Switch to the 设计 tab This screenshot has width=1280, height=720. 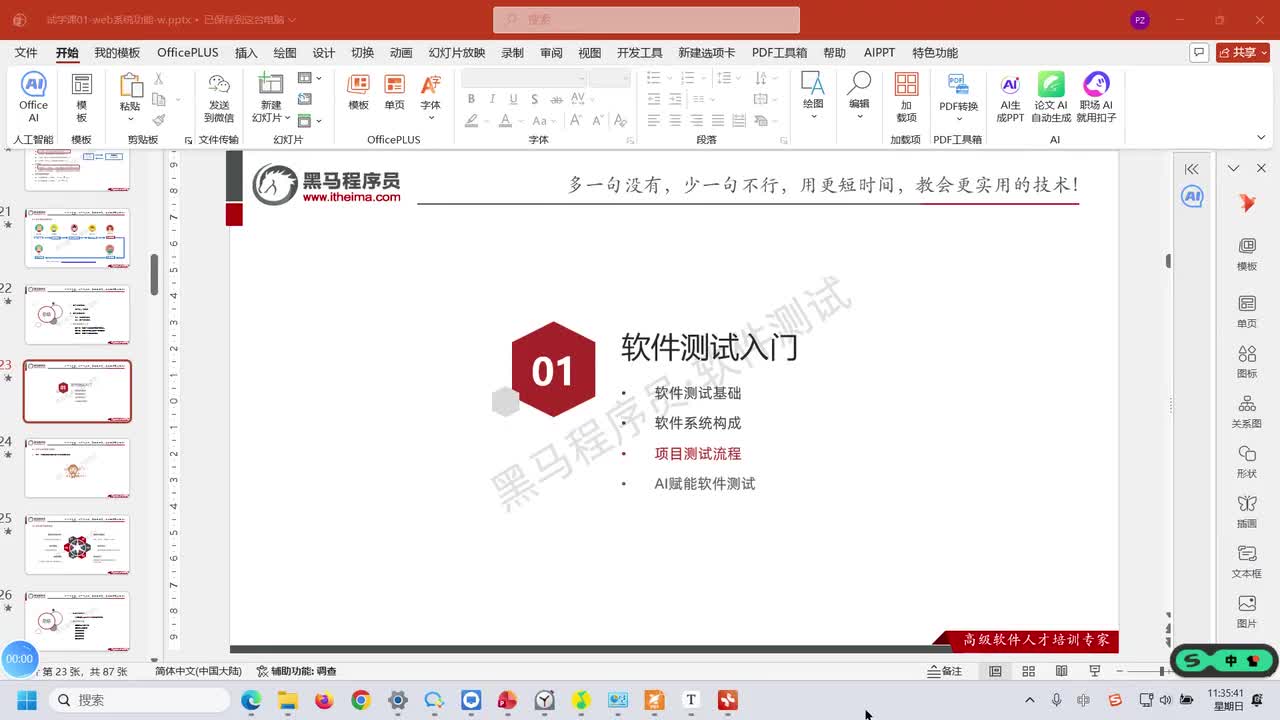click(x=324, y=53)
